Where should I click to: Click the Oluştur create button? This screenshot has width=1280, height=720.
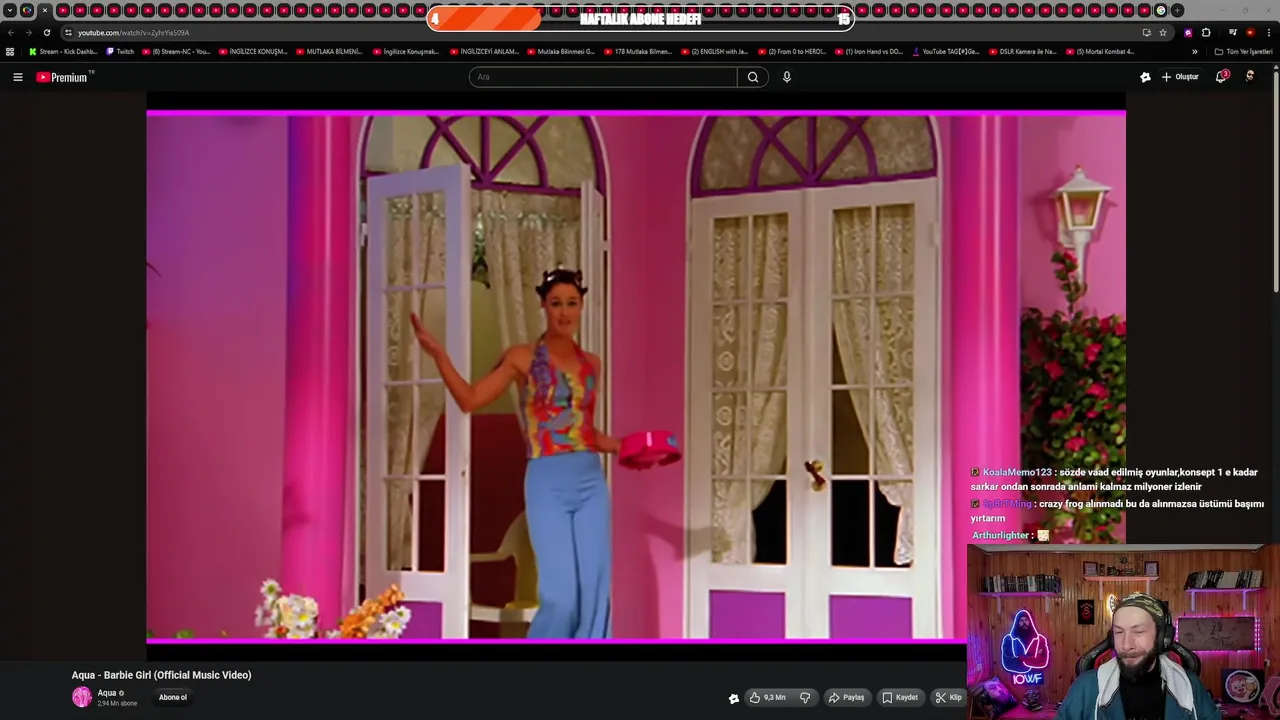pyautogui.click(x=1180, y=77)
